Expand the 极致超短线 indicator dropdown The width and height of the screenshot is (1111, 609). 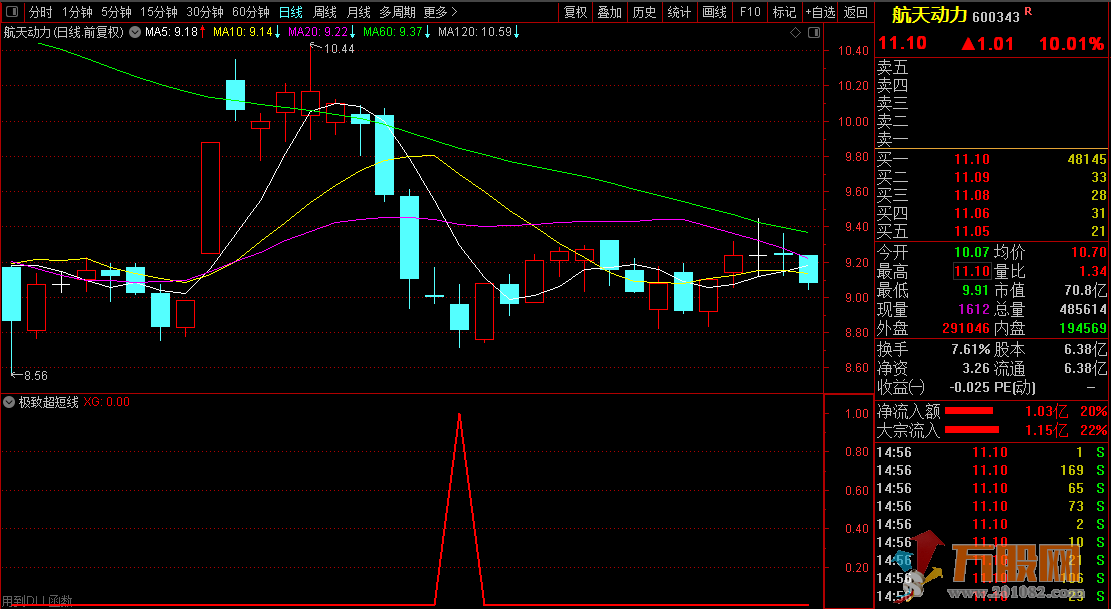point(9,402)
